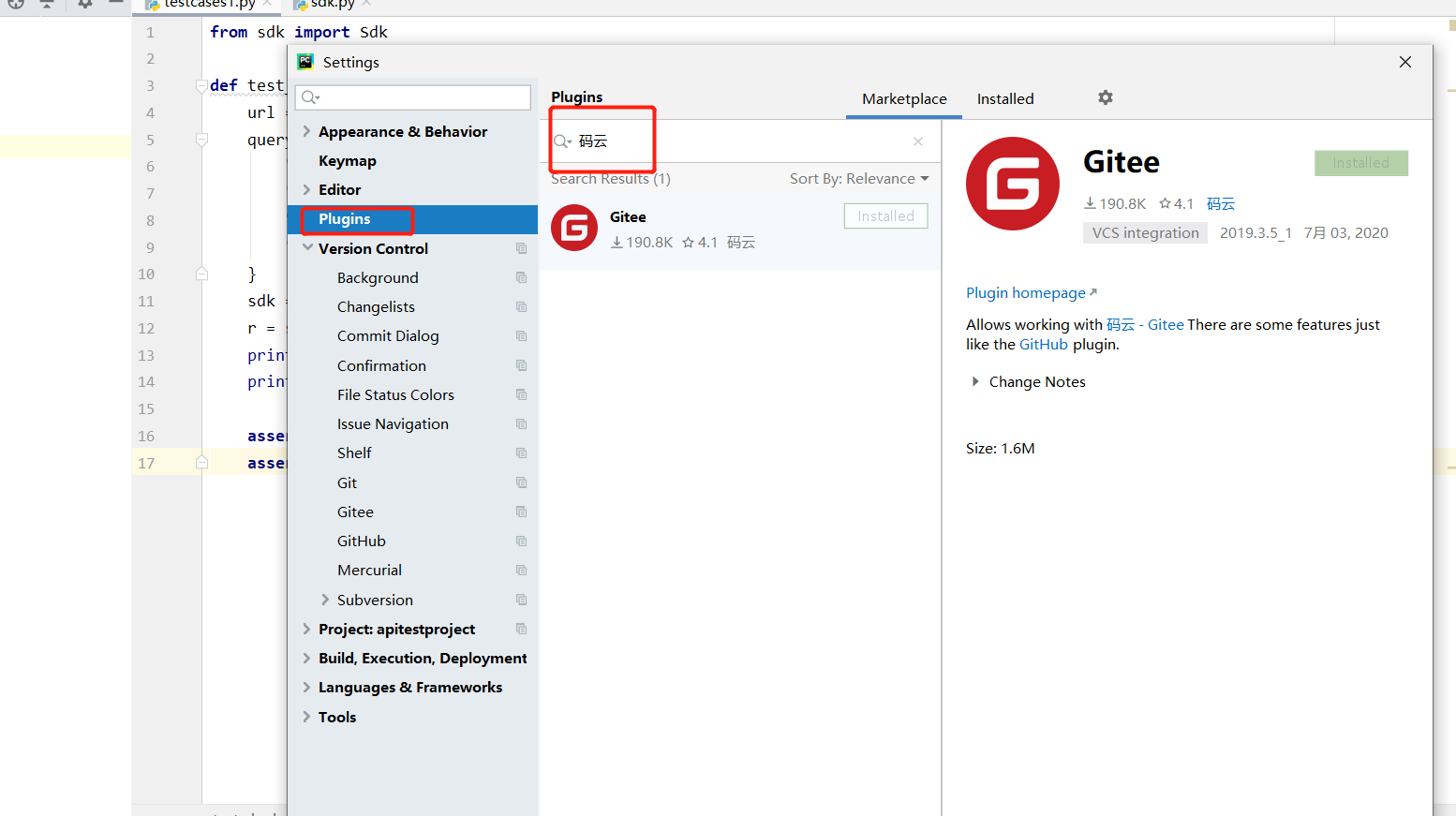1456x816 pixels.
Task: Click the VCS integration tag
Action: point(1145,232)
